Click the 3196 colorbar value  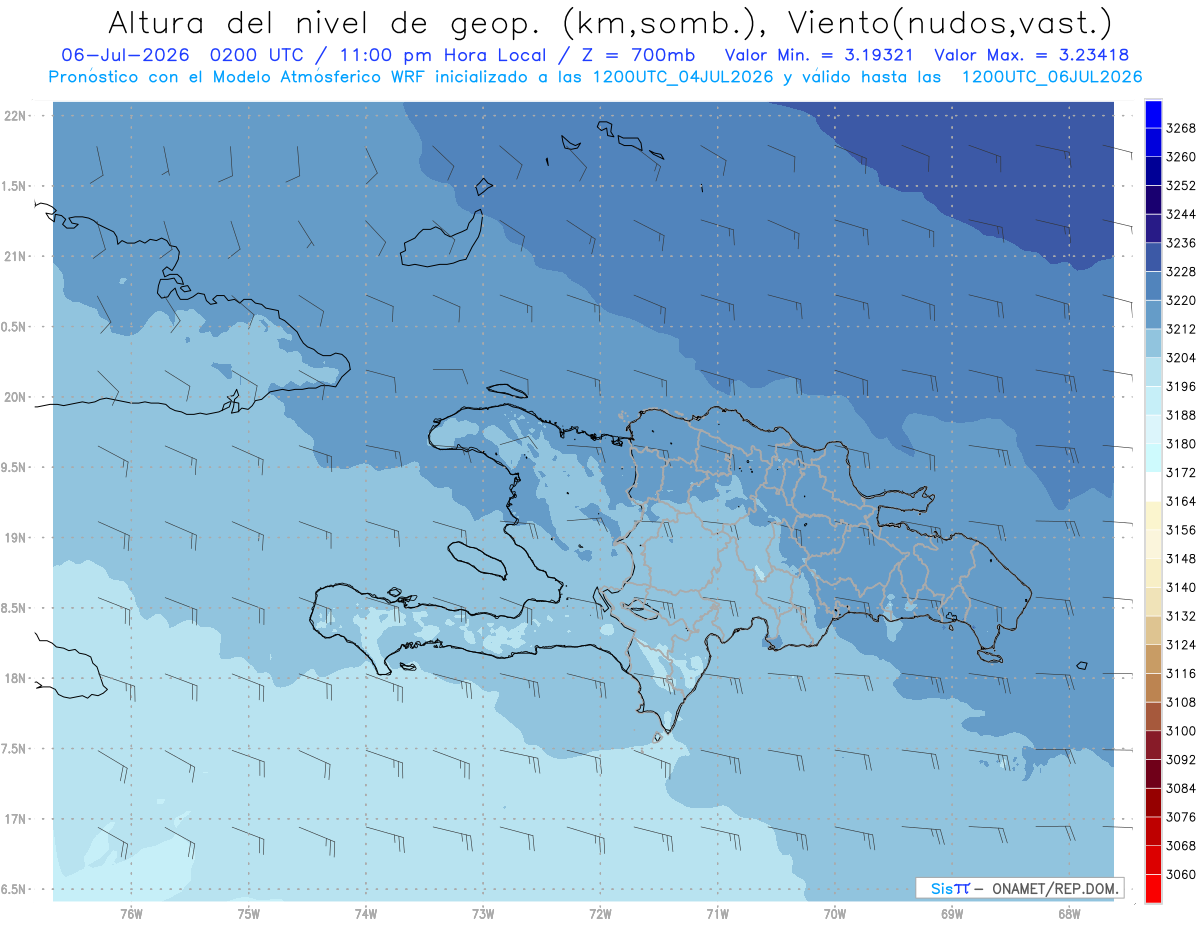point(1181,386)
